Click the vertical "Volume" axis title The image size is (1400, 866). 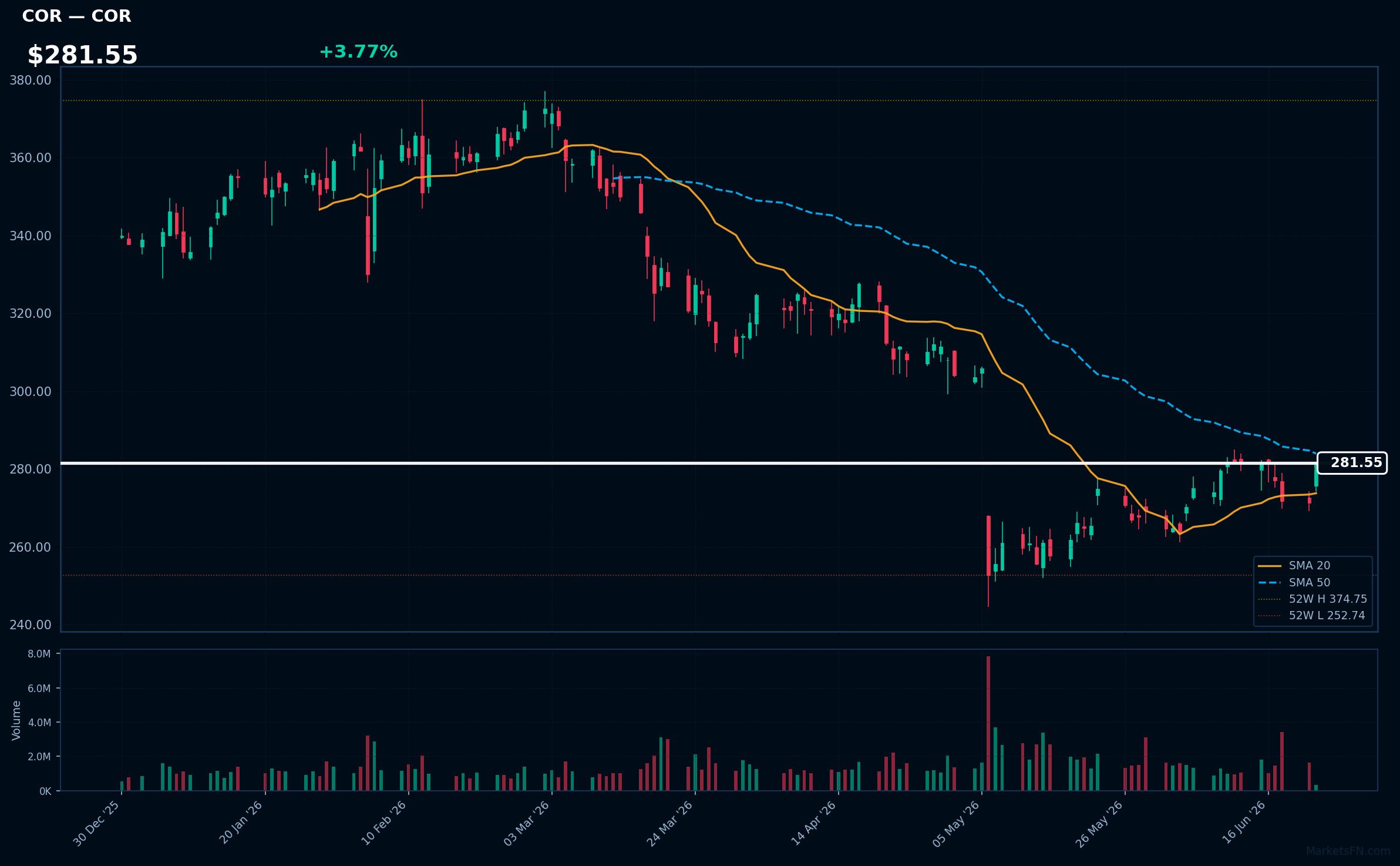click(x=16, y=720)
